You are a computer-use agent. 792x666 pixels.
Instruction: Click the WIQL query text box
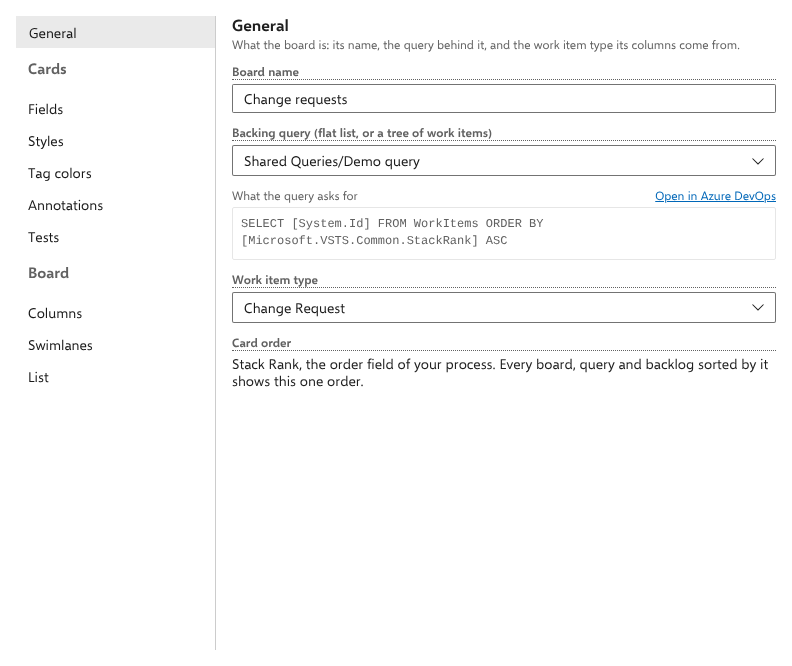(x=504, y=233)
